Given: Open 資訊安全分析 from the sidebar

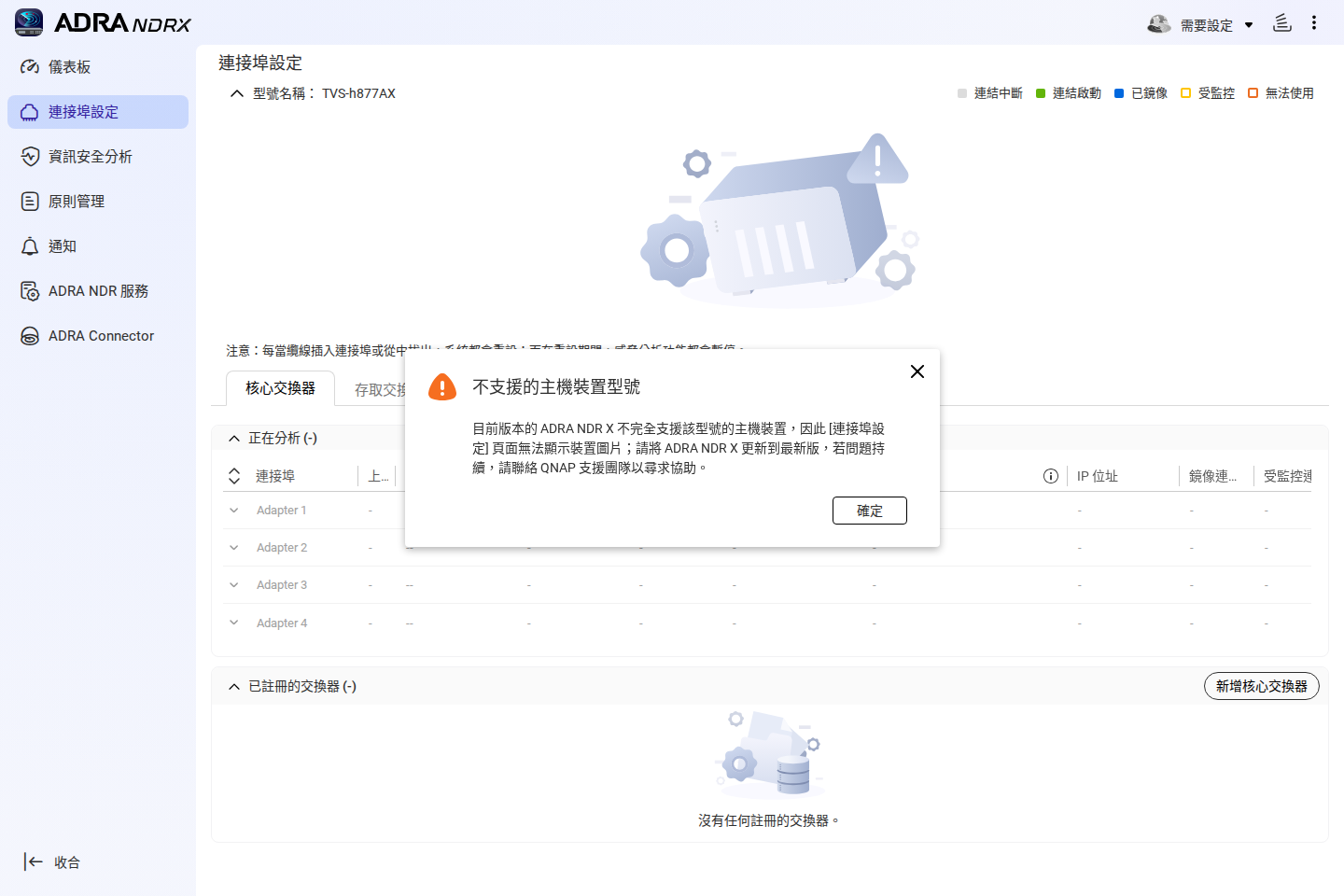Looking at the screenshot, I should click(98, 157).
